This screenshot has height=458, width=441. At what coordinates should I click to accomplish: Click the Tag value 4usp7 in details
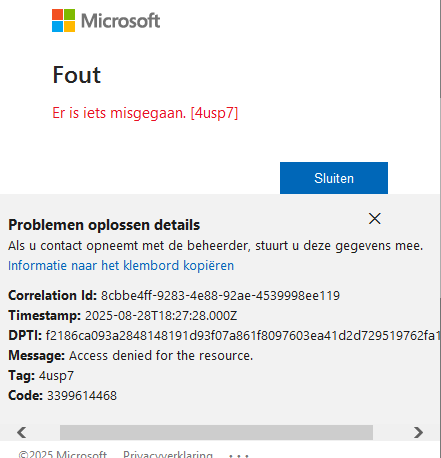tap(56, 376)
